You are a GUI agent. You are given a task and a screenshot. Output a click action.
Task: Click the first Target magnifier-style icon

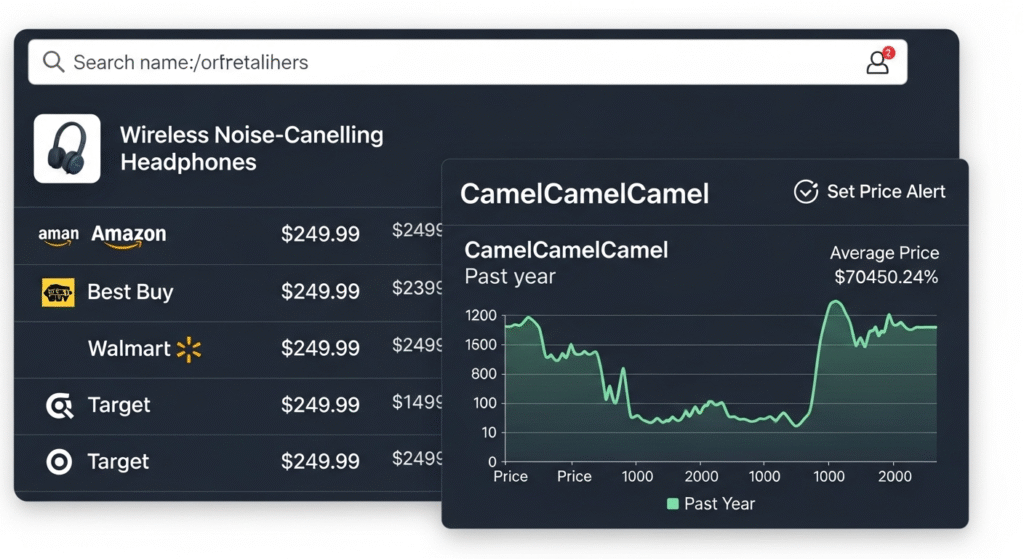[x=59, y=405]
